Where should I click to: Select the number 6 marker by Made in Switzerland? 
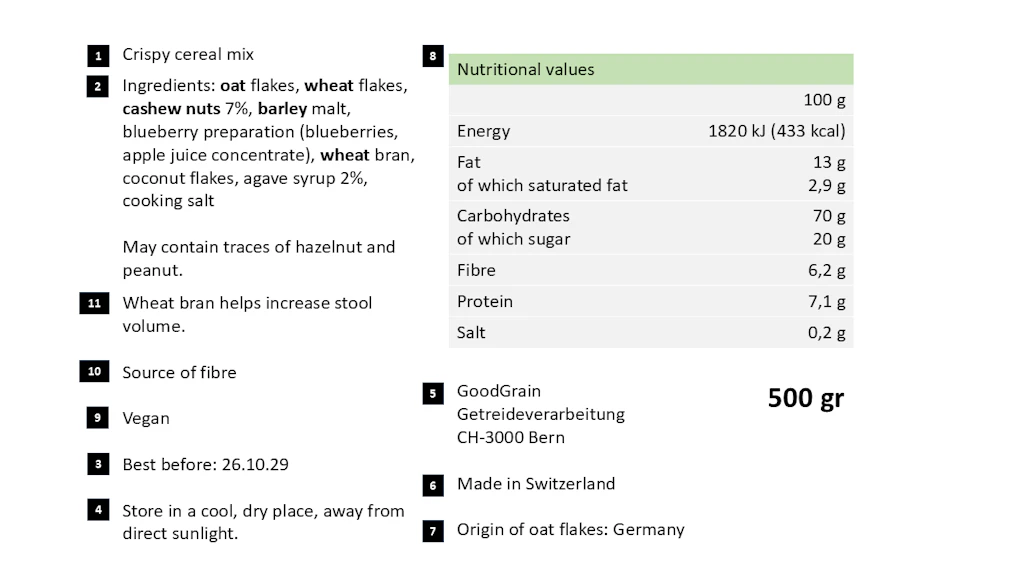433,486
